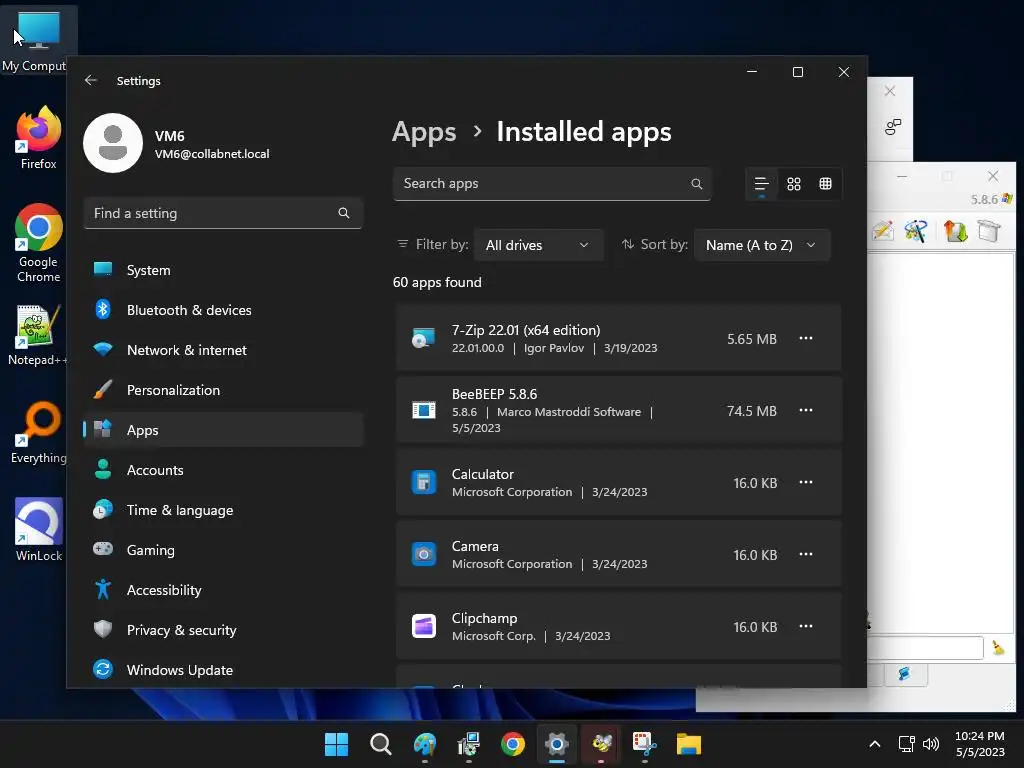
Task: Click the pencil icon in BeeBEEP toolbar
Action: point(882,231)
